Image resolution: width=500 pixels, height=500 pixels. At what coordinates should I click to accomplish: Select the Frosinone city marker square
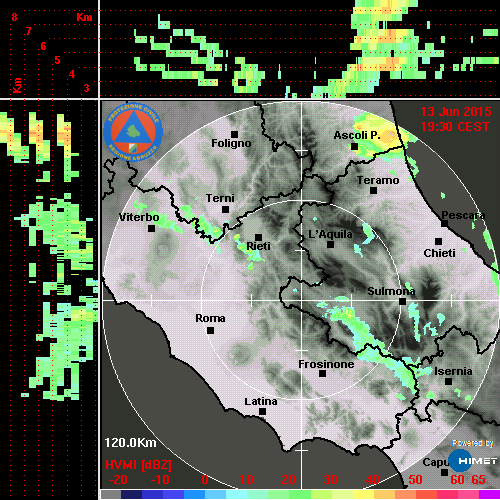tap(322, 373)
